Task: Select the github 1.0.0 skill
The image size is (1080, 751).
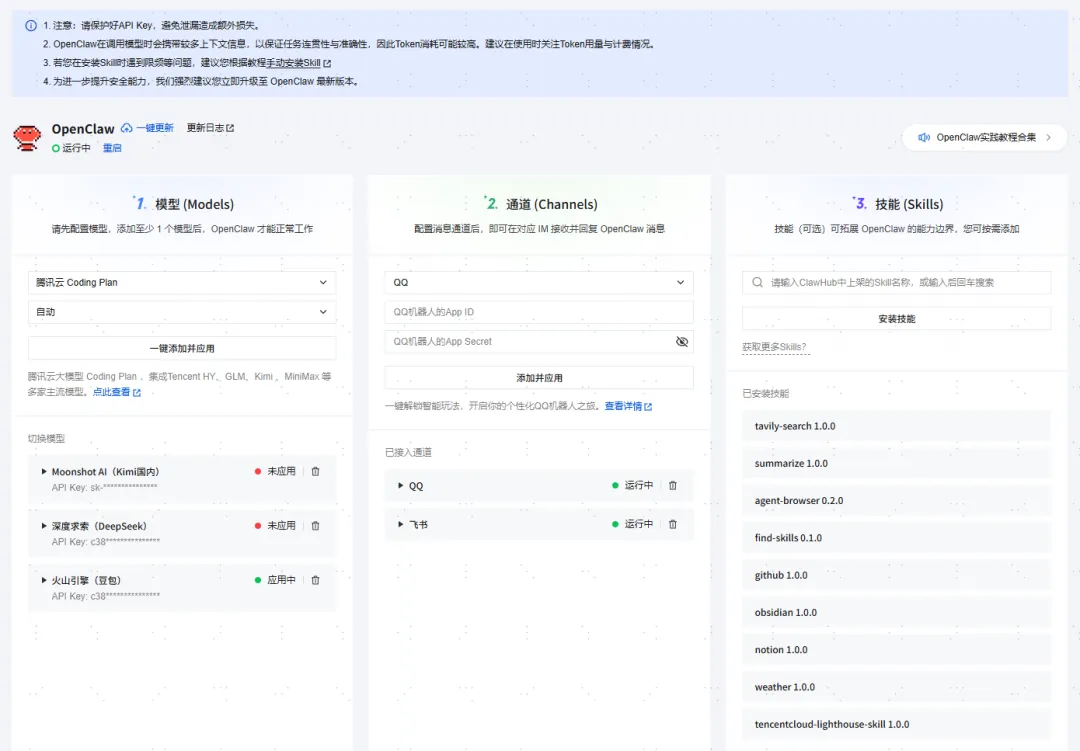Action: (896, 575)
